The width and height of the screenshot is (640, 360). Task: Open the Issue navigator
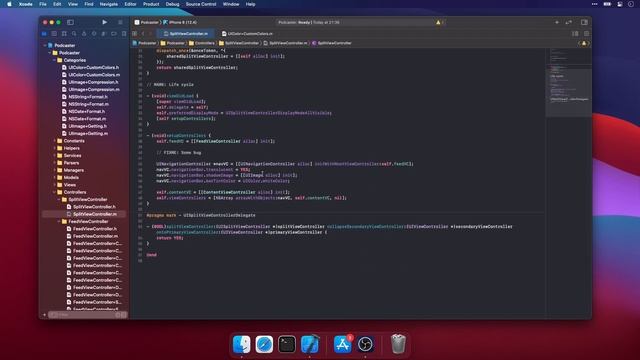(x=84, y=33)
